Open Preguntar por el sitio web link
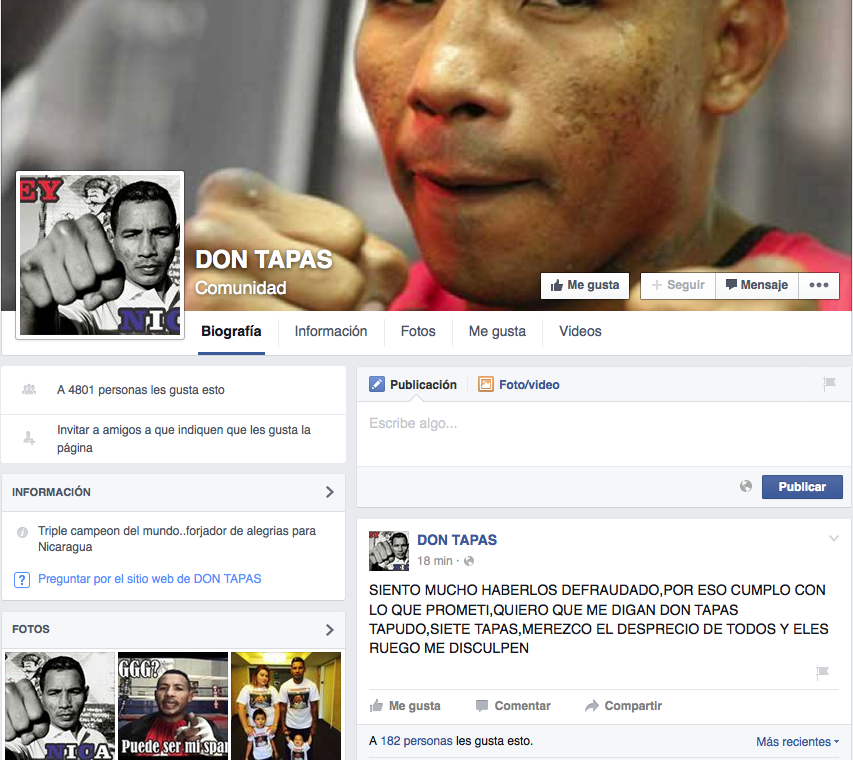The width and height of the screenshot is (853, 760). (x=150, y=579)
